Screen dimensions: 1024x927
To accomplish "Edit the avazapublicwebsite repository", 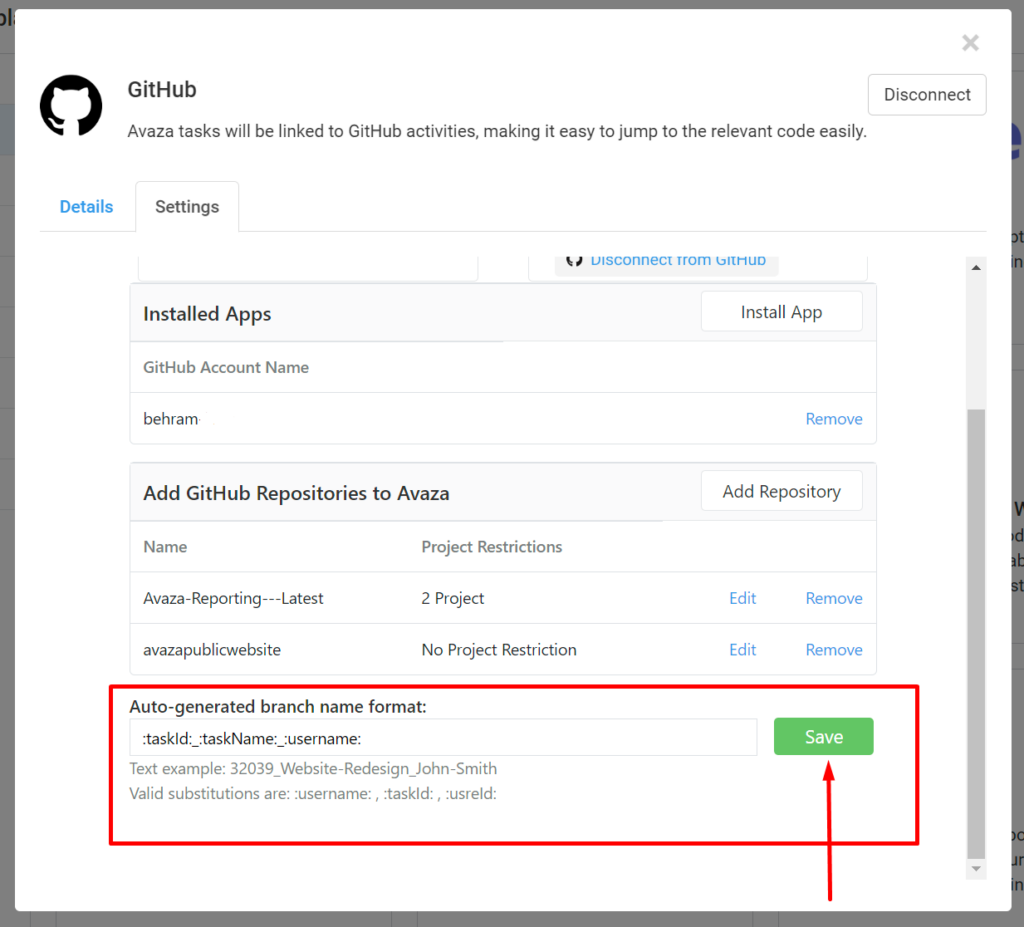I will 743,650.
